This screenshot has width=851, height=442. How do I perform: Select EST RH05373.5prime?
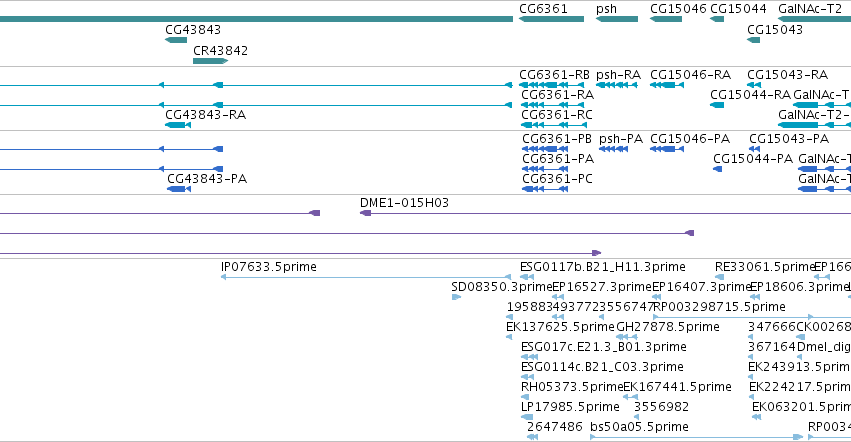[572, 388]
